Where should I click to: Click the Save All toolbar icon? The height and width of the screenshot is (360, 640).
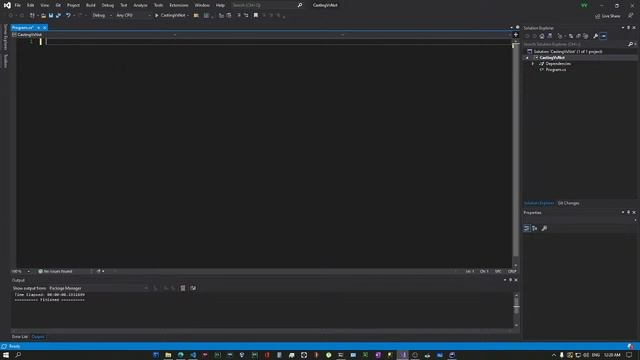pos(58,16)
